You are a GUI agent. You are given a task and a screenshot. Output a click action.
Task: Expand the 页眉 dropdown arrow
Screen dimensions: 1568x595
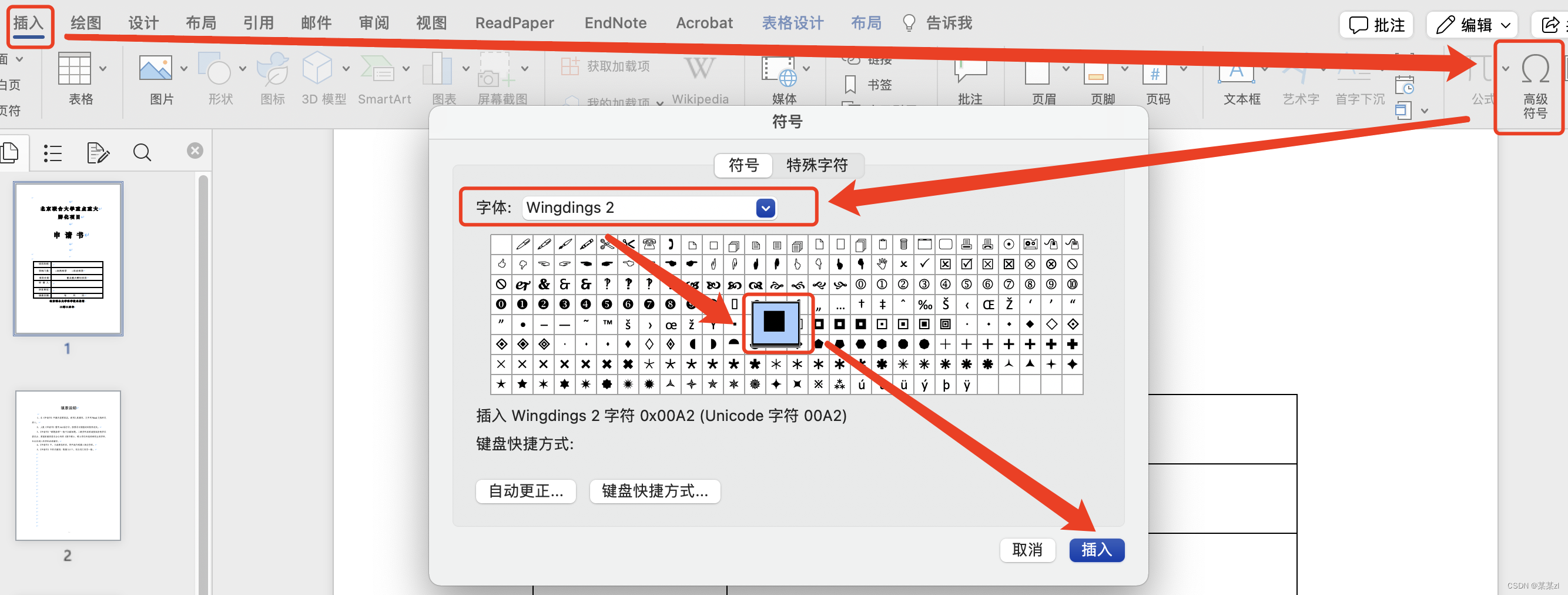(1066, 69)
